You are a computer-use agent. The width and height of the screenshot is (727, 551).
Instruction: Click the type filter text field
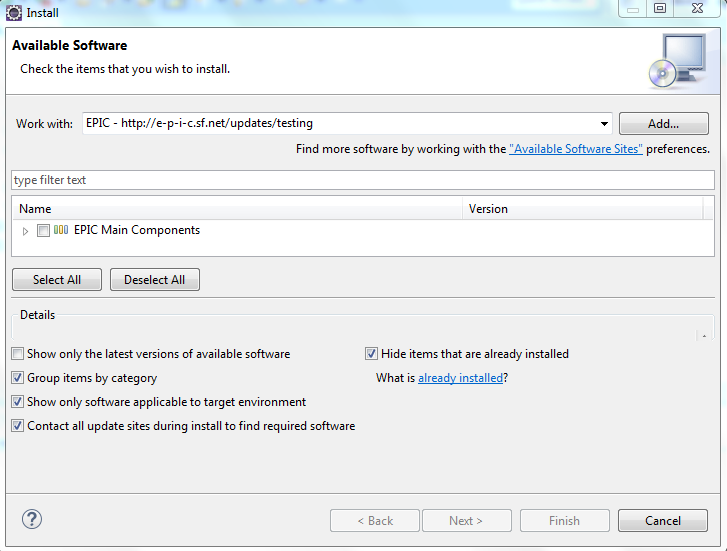click(363, 180)
